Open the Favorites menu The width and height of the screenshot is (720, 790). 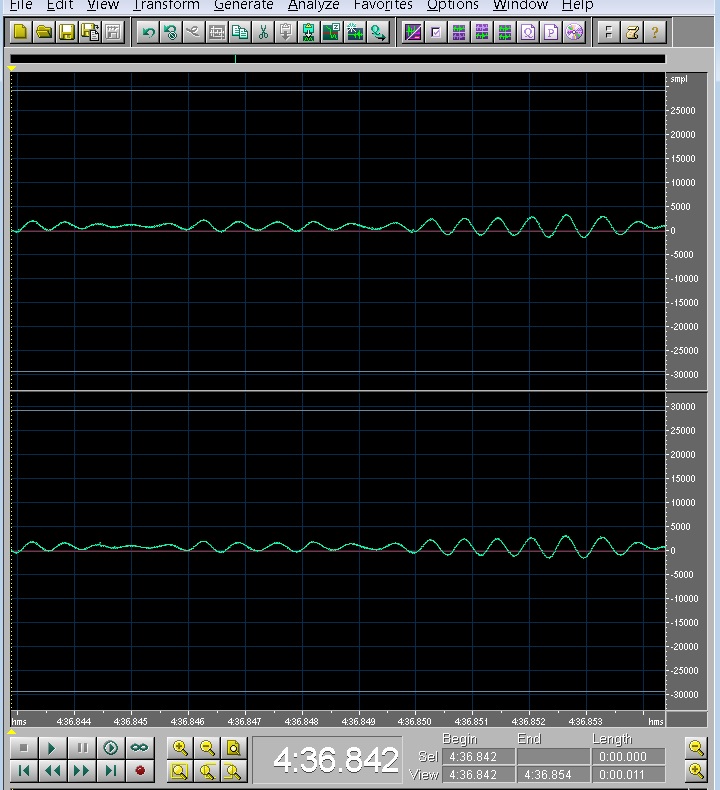click(383, 5)
